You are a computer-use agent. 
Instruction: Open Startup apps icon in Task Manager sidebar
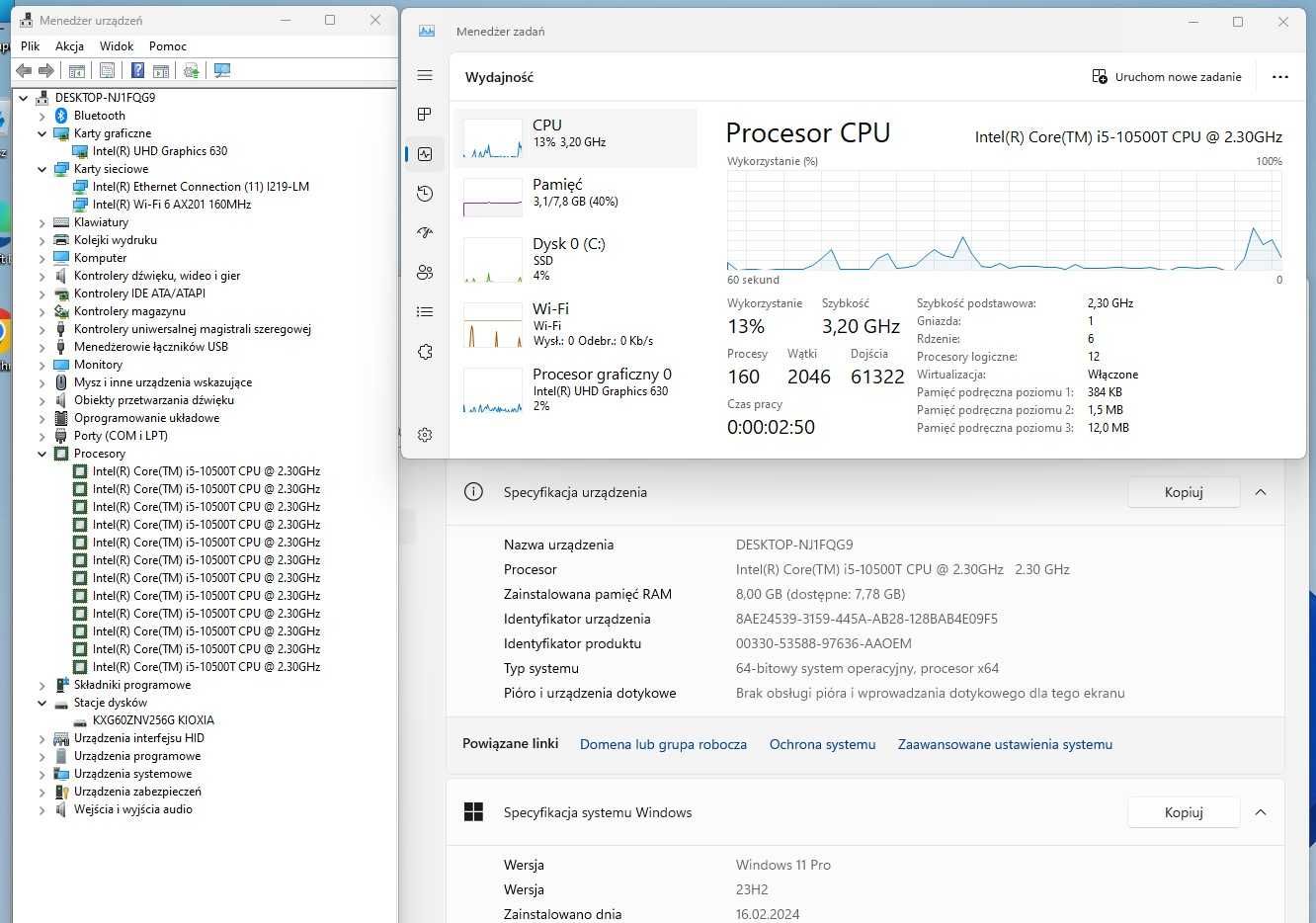coord(425,233)
